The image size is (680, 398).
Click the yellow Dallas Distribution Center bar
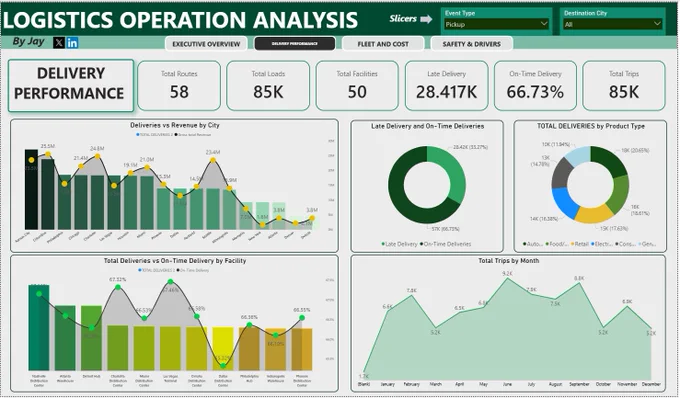(223, 349)
